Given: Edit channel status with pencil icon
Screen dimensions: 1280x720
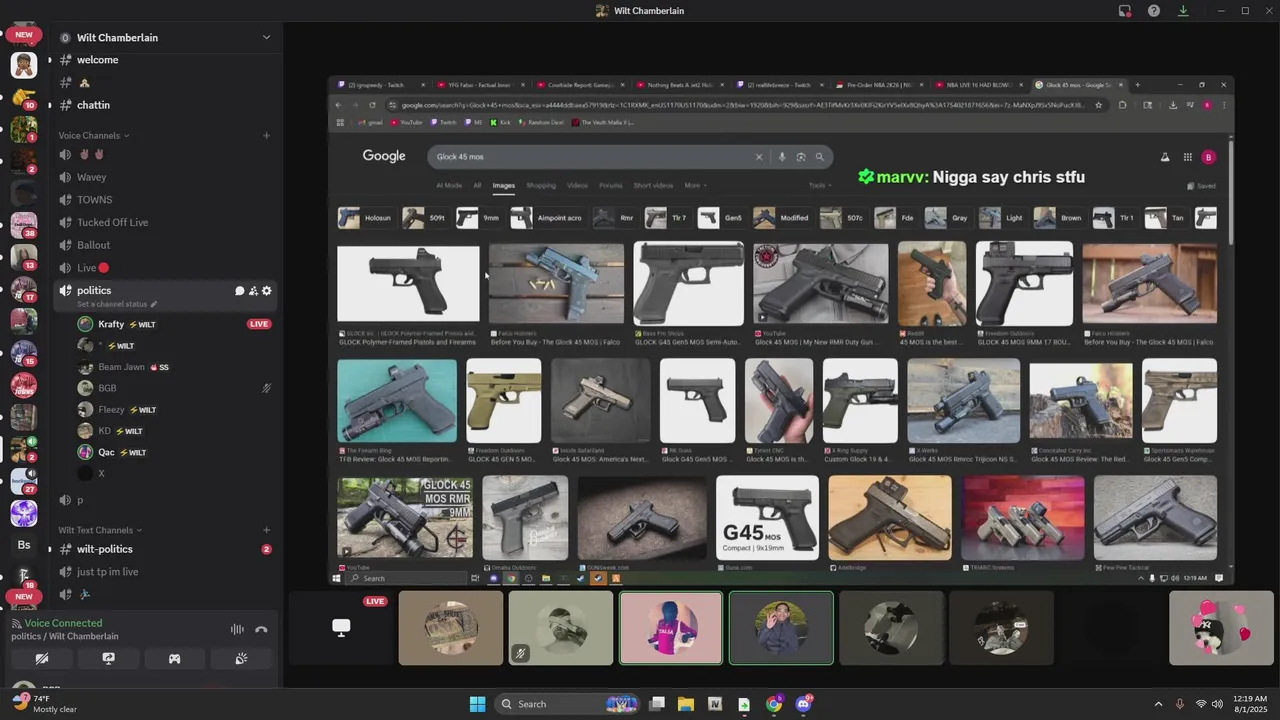Looking at the screenshot, I should pos(154,304).
